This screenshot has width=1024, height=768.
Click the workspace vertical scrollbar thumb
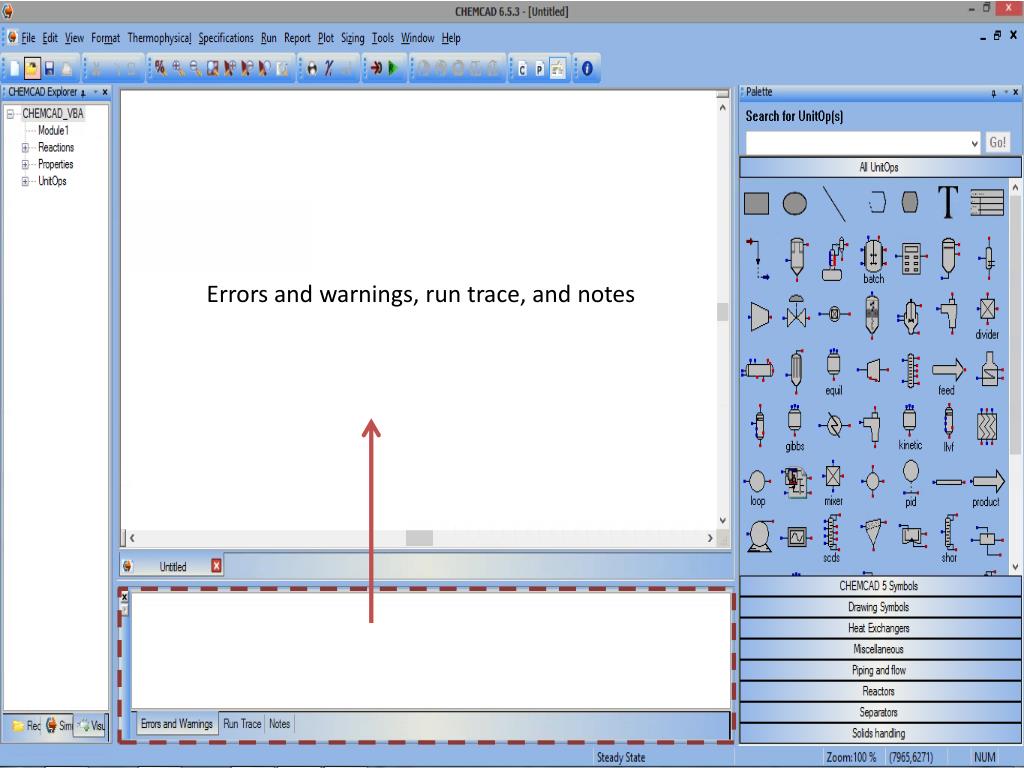coord(722,312)
